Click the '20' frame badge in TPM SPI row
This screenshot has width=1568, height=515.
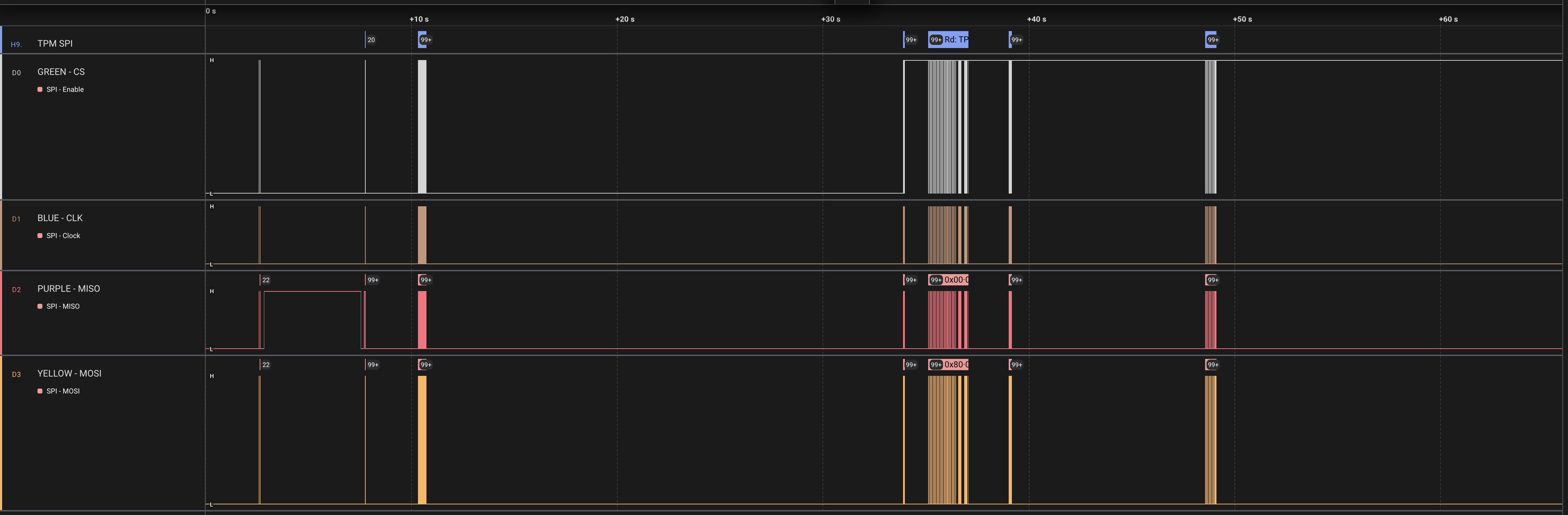pyautogui.click(x=371, y=40)
